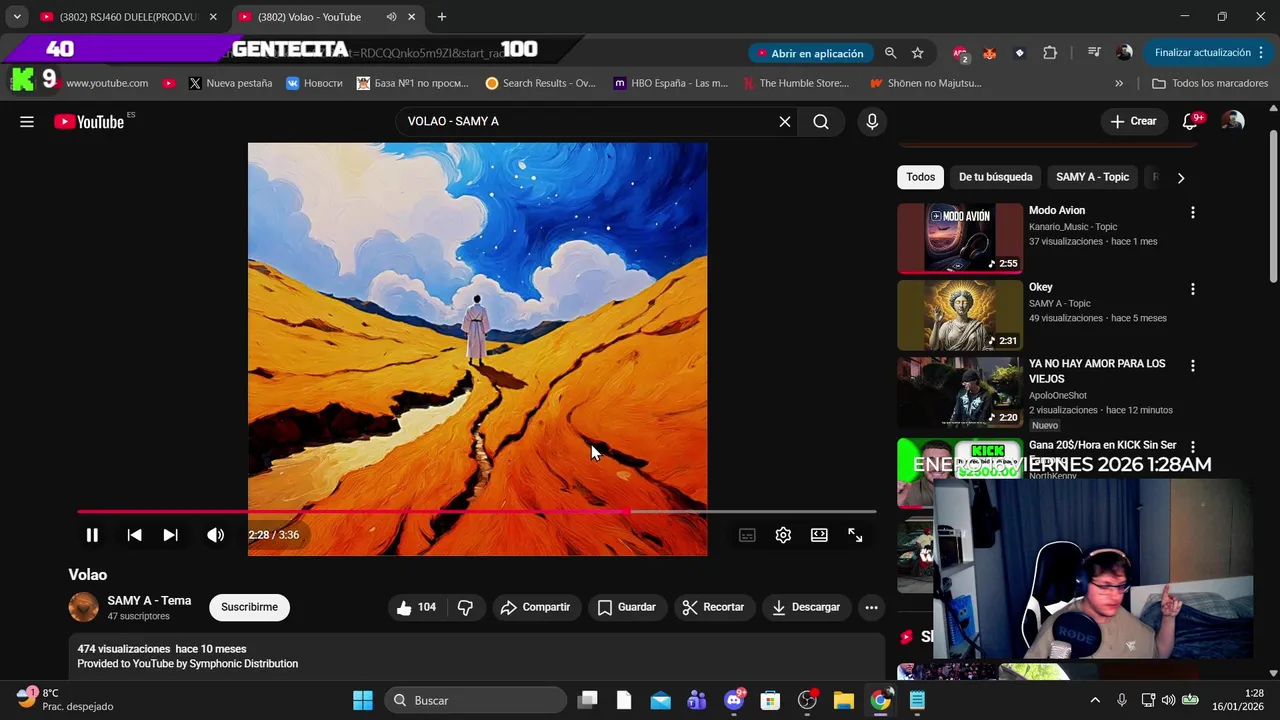Click Compartir share button
1280x720 pixels.
pyautogui.click(x=535, y=607)
